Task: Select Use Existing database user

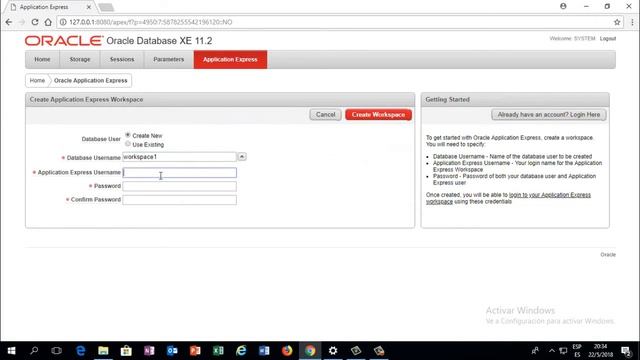Action: (128, 144)
